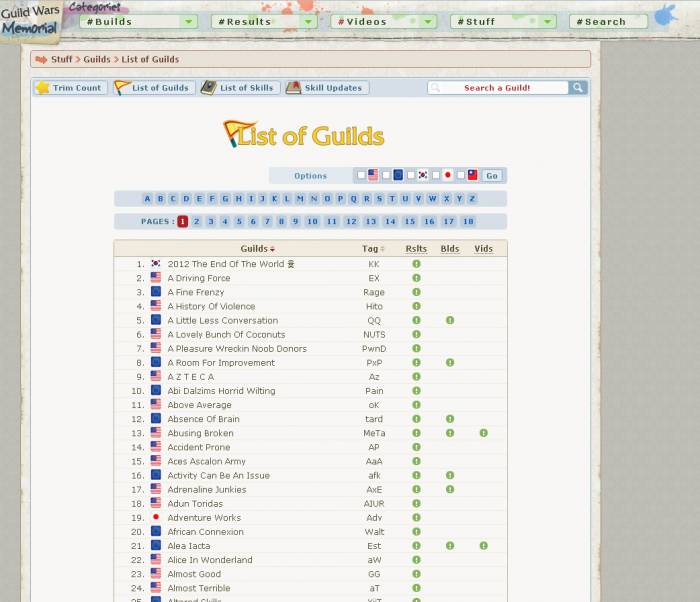700x602 pixels.
Task: Click Guilds in breadcrumb
Action: coord(97,59)
